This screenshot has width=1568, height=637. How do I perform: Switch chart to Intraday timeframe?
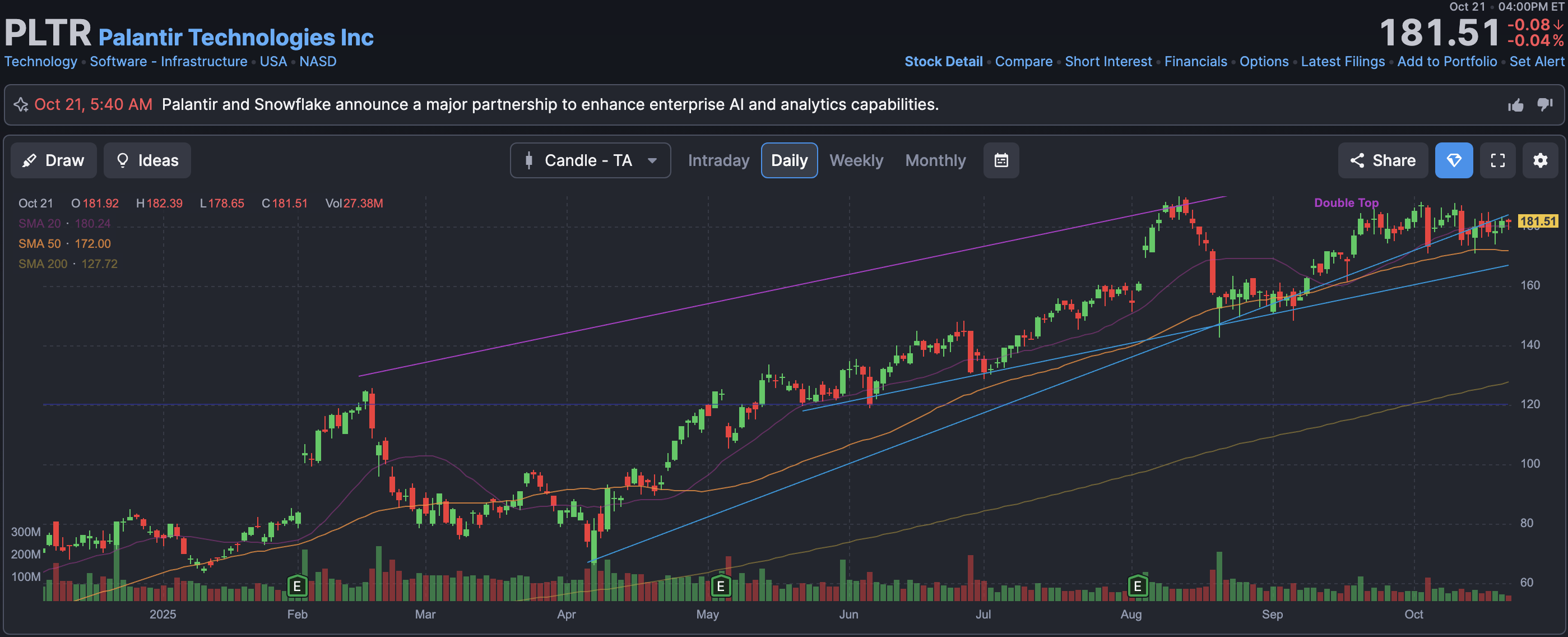718,160
